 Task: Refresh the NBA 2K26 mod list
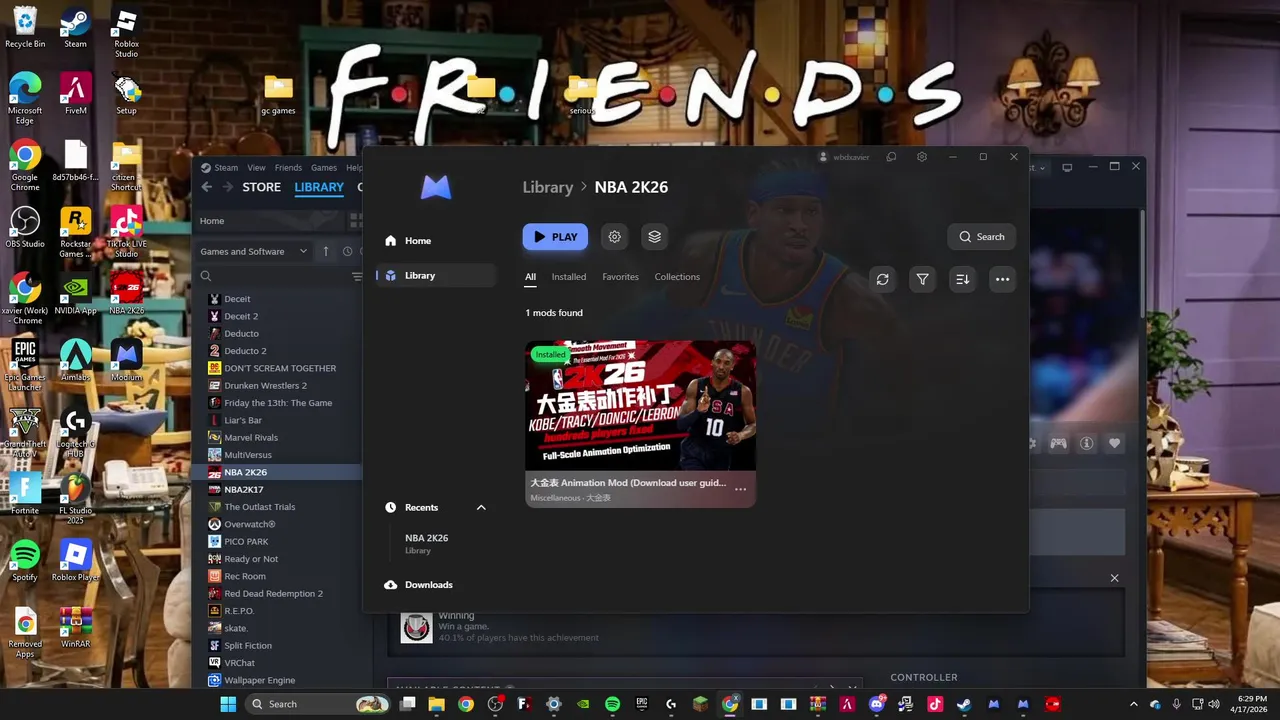tap(882, 280)
